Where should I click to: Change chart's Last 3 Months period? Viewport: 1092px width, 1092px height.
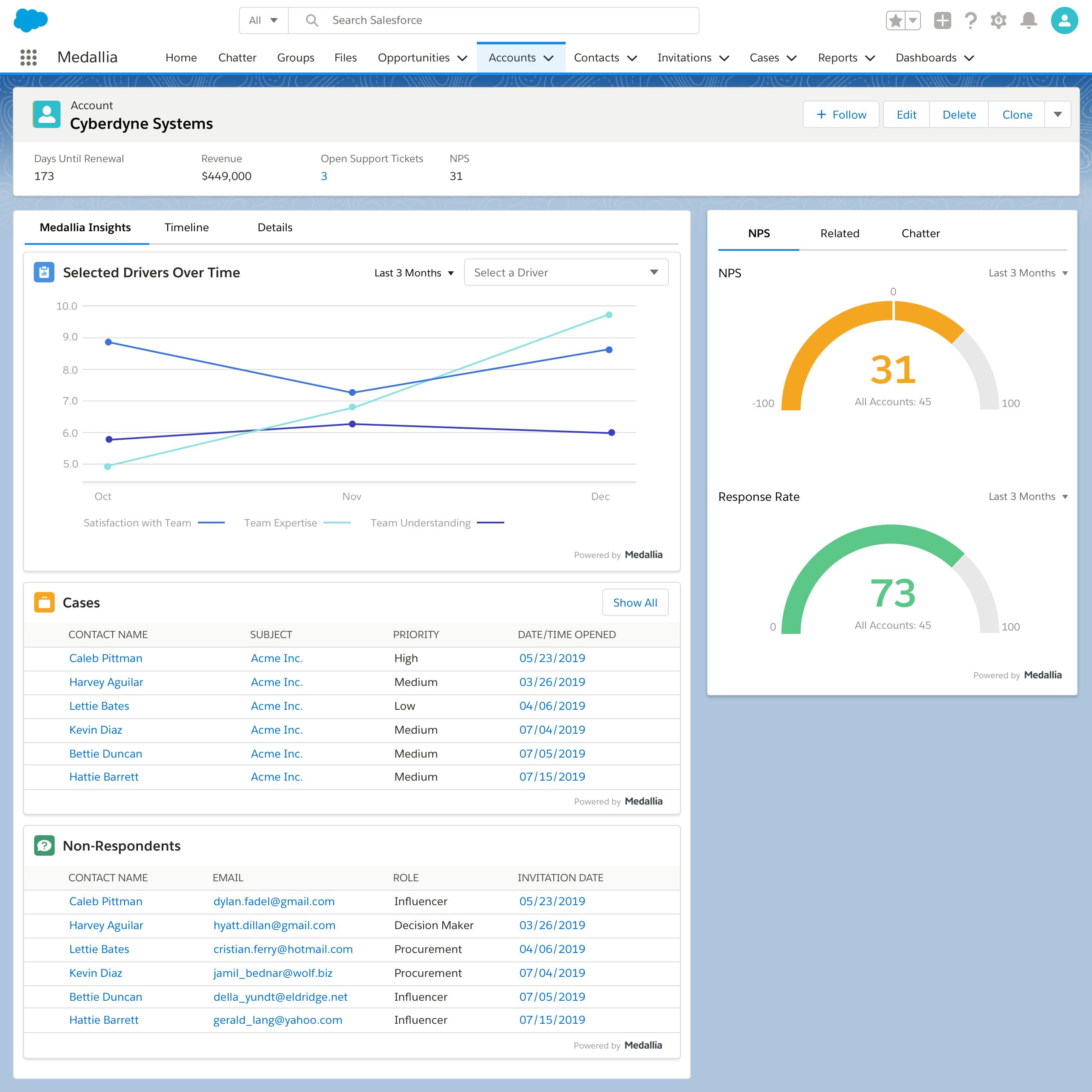pyautogui.click(x=414, y=273)
